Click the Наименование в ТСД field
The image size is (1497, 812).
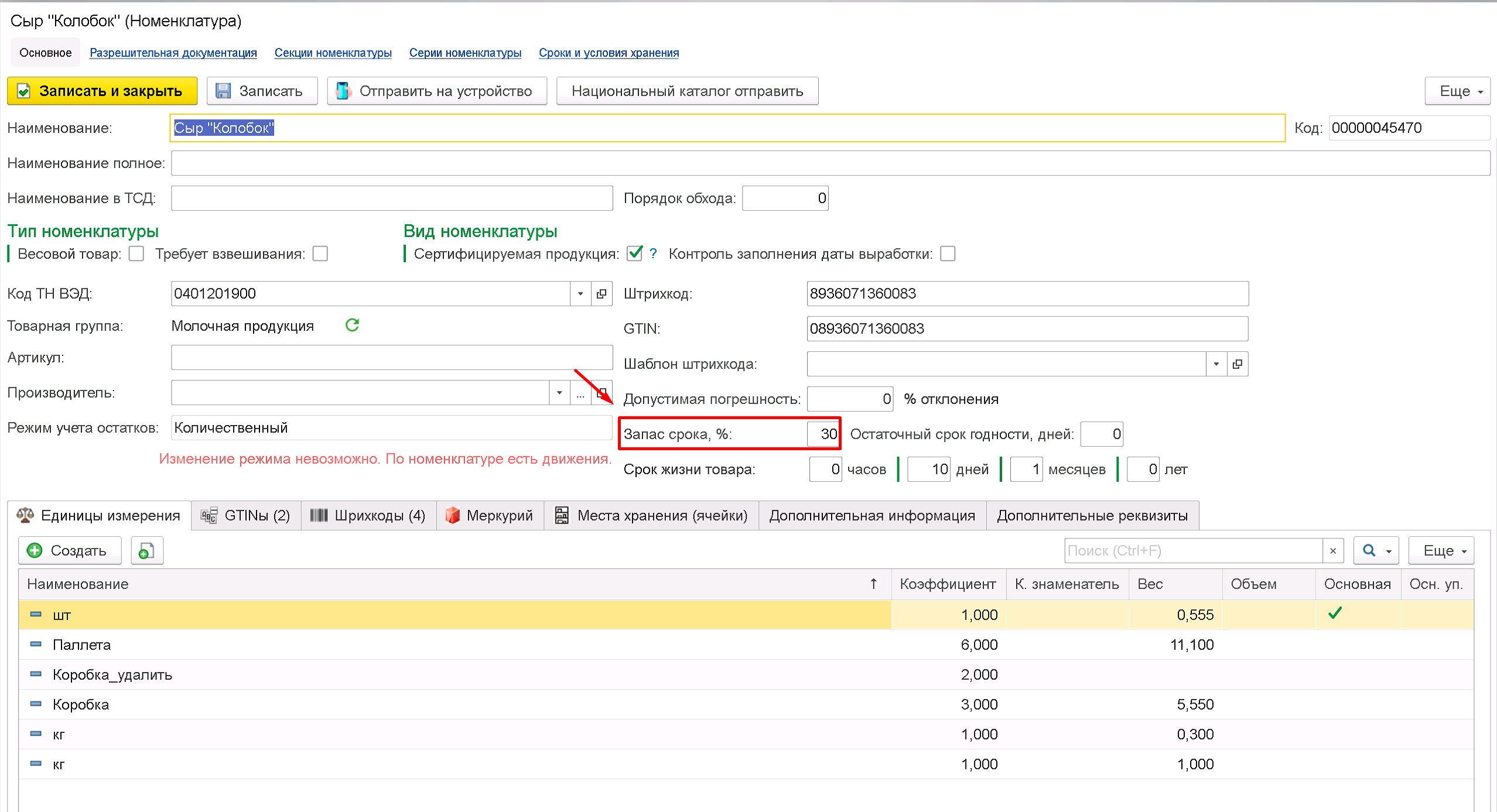(x=392, y=198)
